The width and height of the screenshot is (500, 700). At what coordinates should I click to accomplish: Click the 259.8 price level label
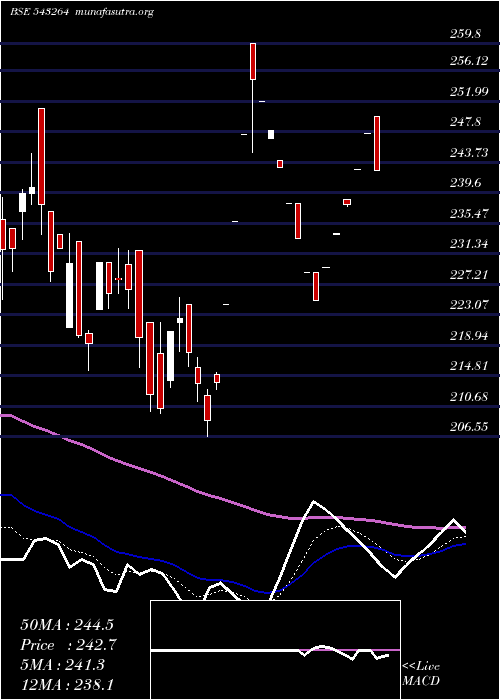click(x=465, y=34)
